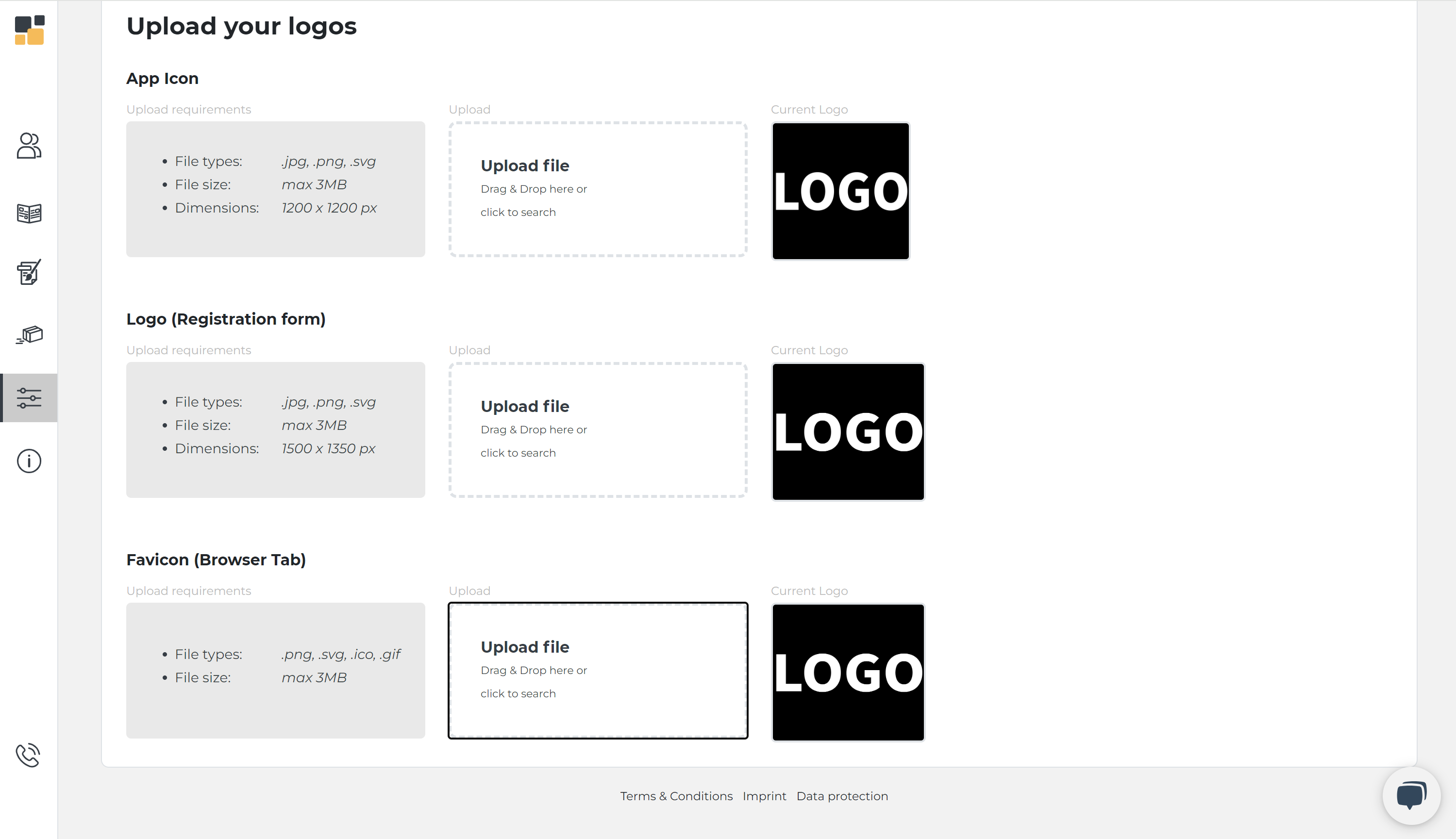
Task: Click the "Logo (Registration form)" heading
Action: [226, 319]
